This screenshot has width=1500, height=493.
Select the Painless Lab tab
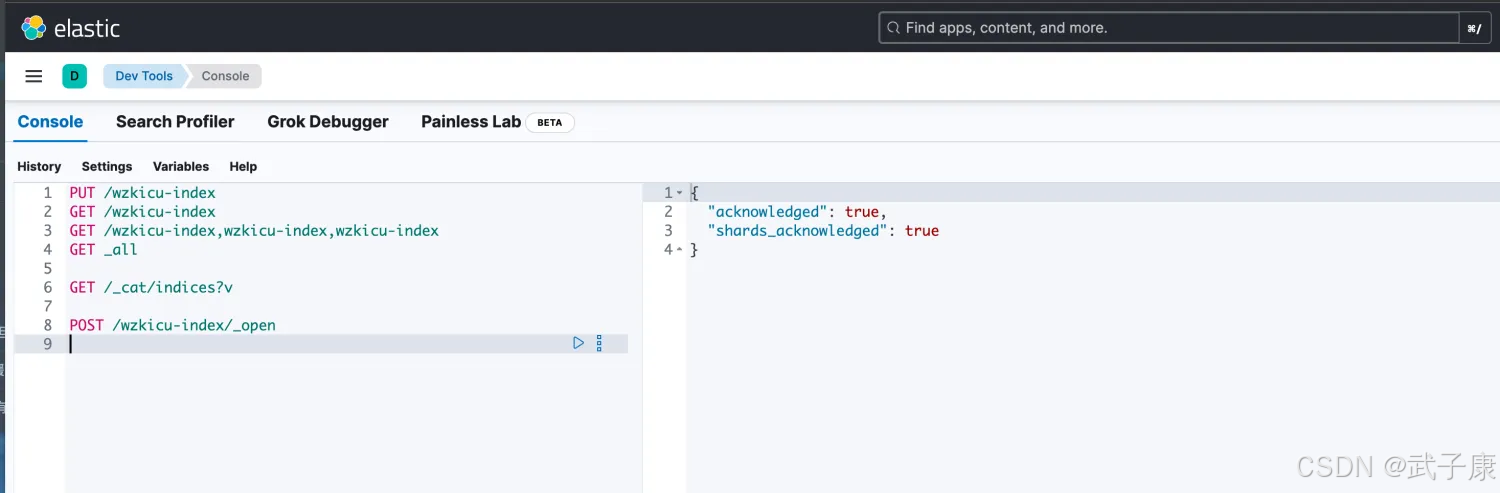coord(471,122)
